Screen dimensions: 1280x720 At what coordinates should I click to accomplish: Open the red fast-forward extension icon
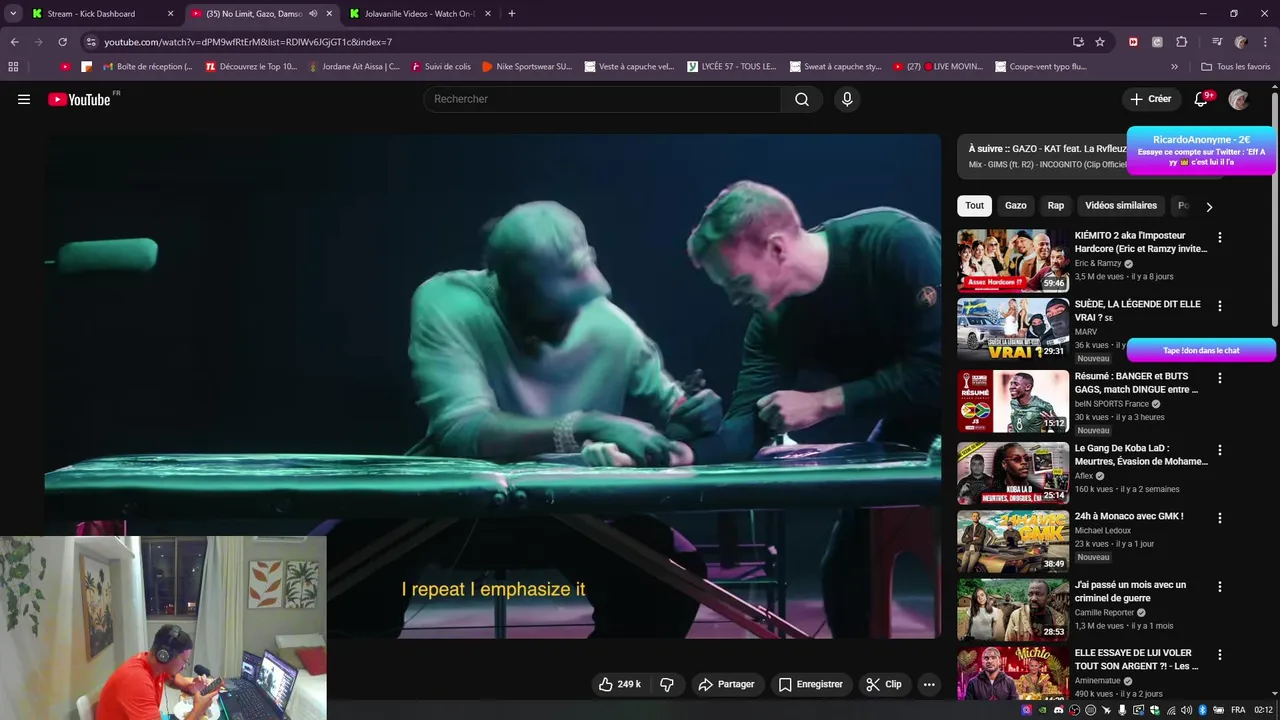[x=1133, y=42]
